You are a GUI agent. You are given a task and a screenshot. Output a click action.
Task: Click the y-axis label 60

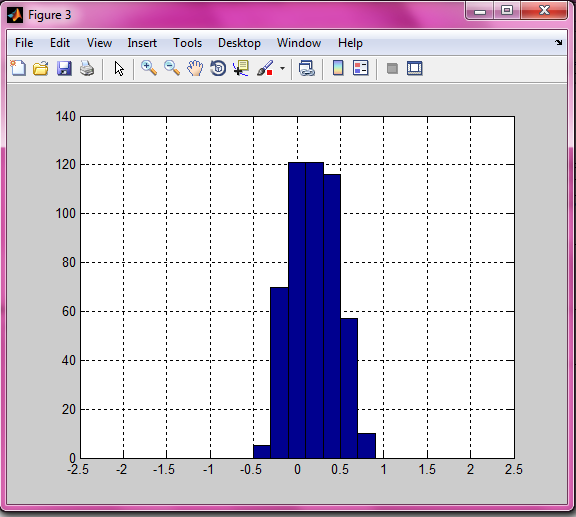click(69, 312)
